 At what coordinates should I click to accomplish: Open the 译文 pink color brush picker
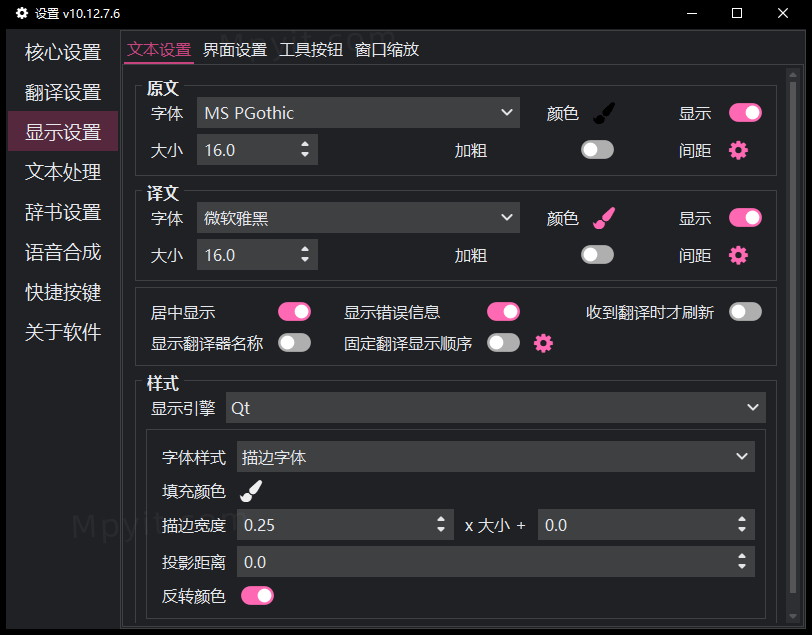pos(604,218)
